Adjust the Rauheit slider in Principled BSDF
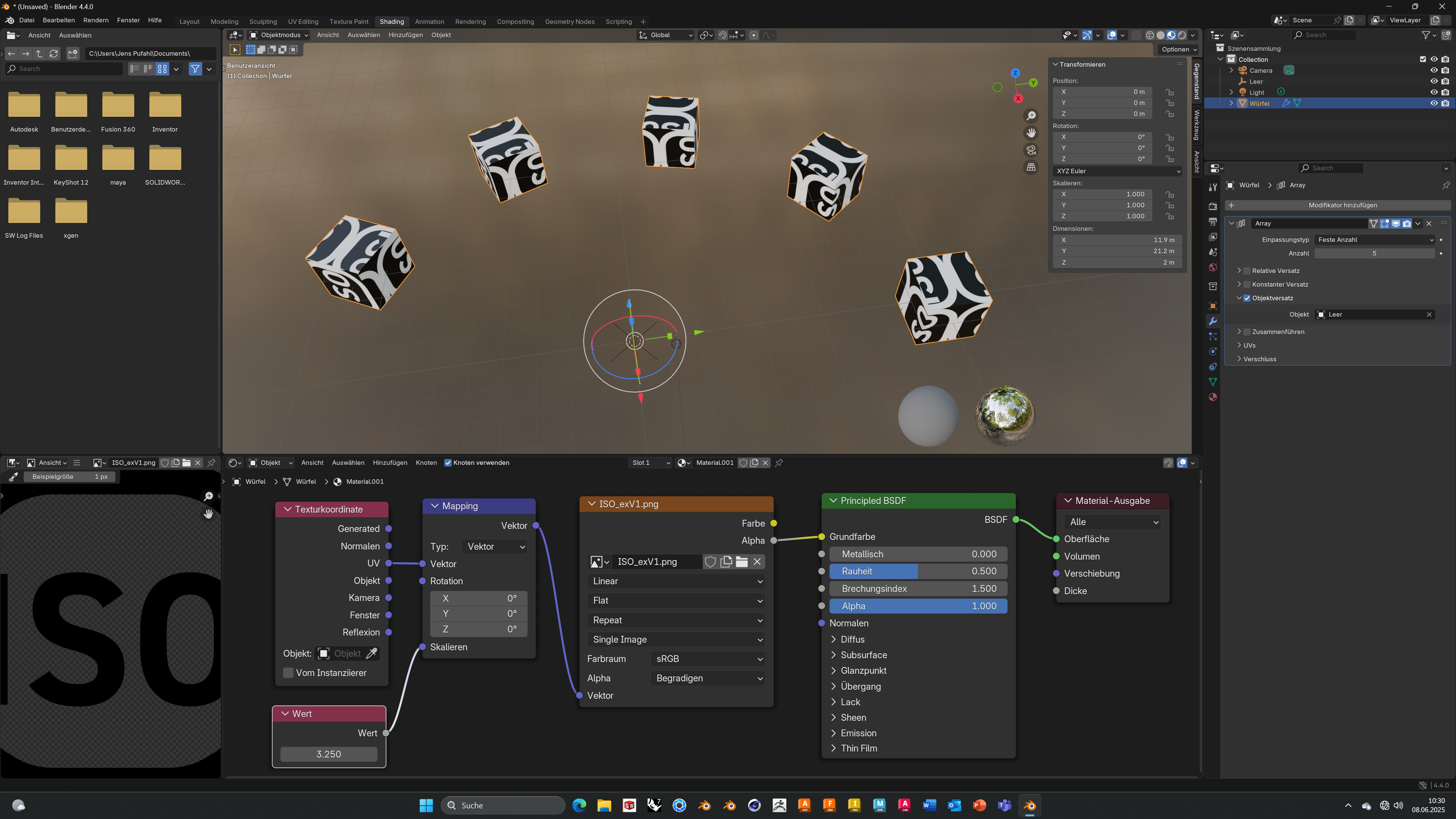Image resolution: width=1456 pixels, height=819 pixels. [918, 571]
